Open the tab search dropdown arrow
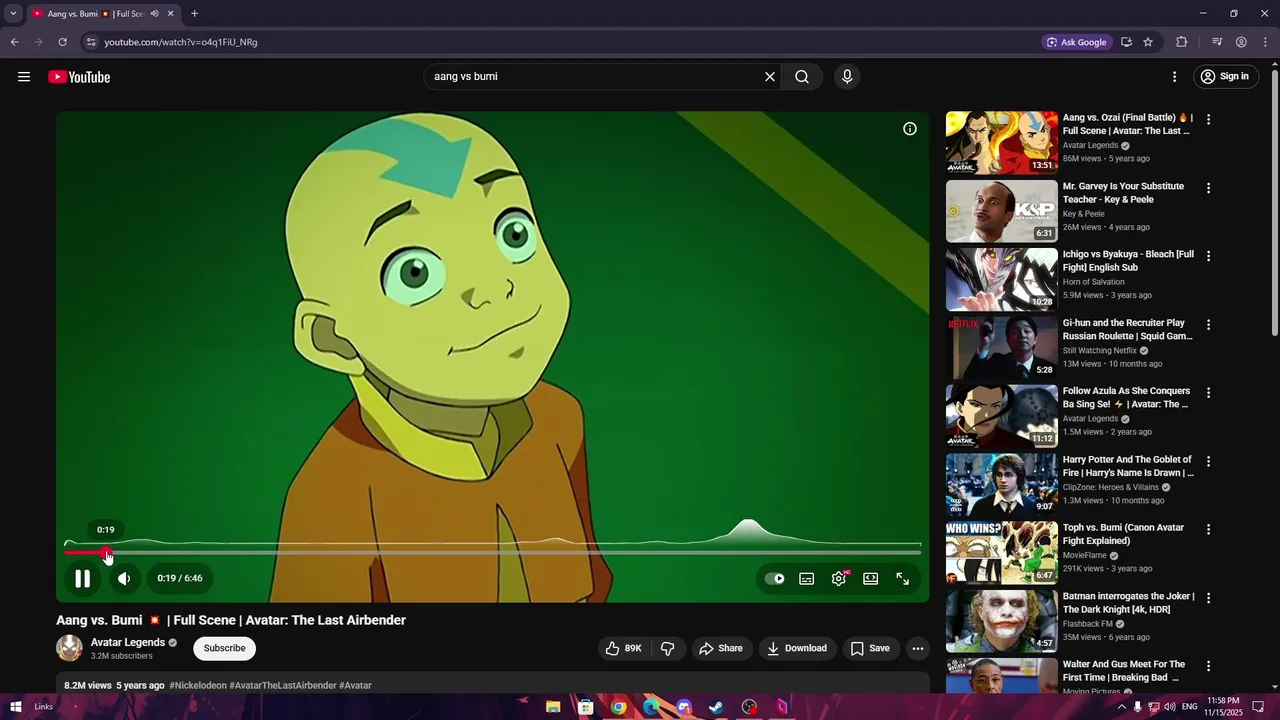1280x720 pixels. click(x=13, y=14)
